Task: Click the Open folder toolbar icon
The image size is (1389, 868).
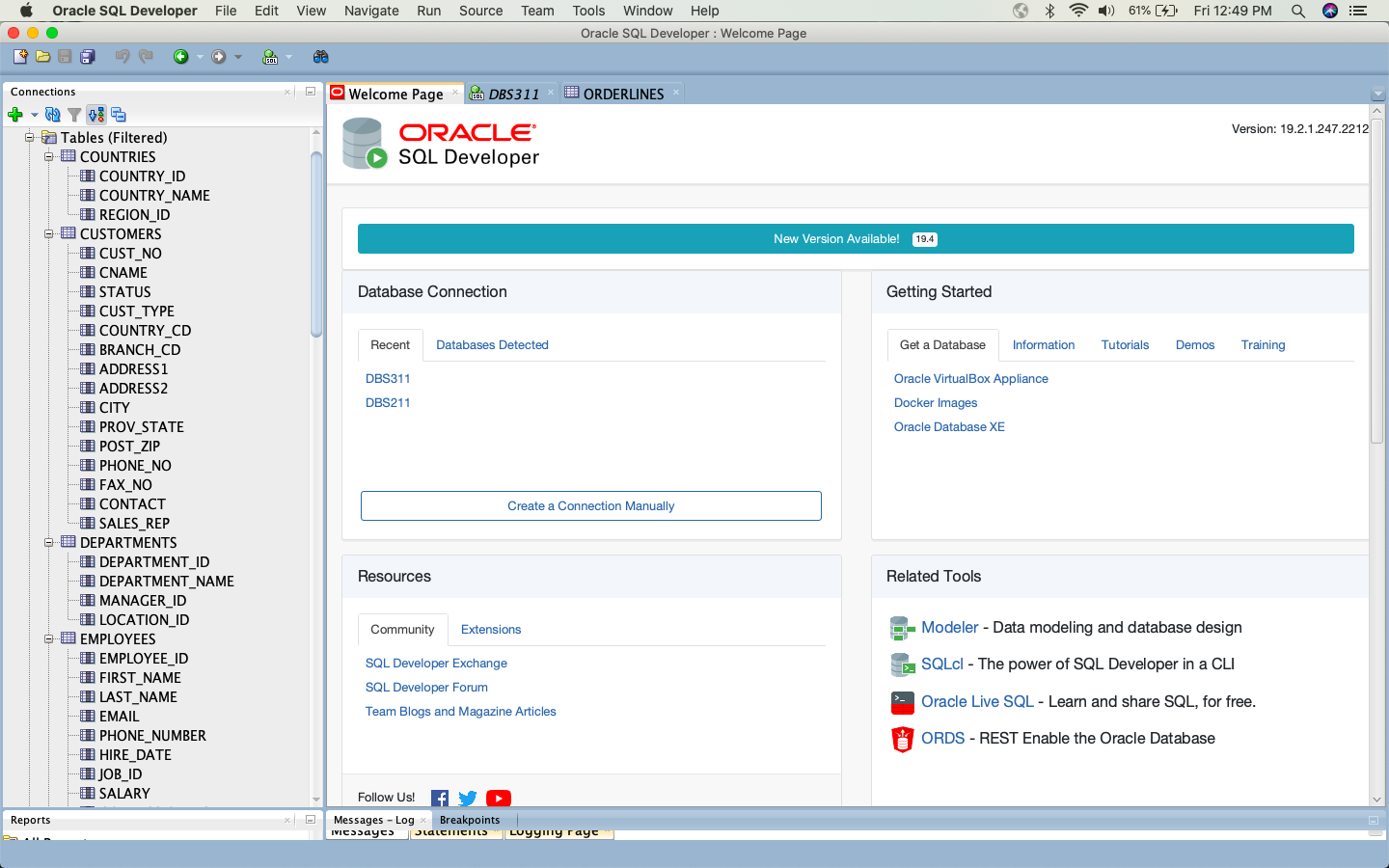Action: tap(42, 57)
